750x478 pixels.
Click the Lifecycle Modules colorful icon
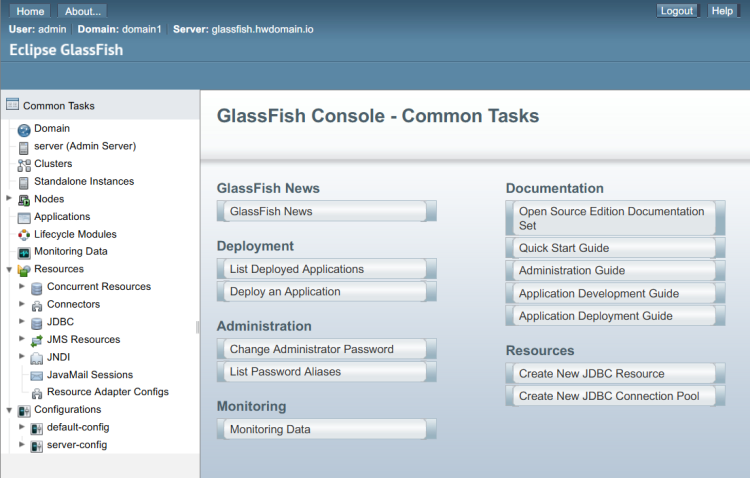[x=24, y=235]
